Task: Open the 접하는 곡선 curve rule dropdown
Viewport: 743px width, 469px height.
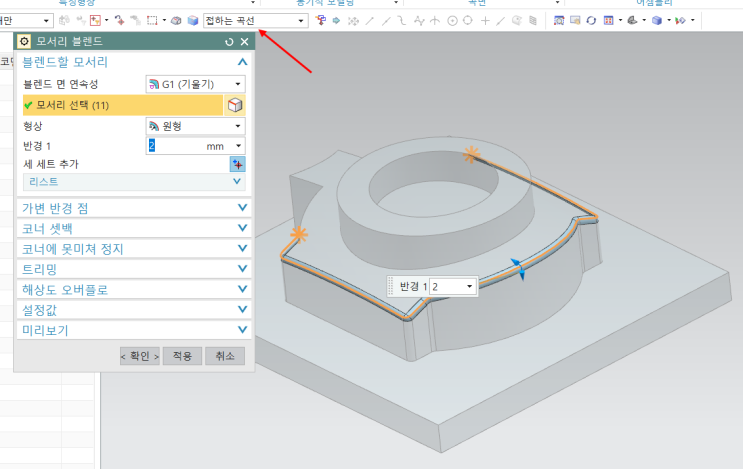Action: click(x=301, y=20)
